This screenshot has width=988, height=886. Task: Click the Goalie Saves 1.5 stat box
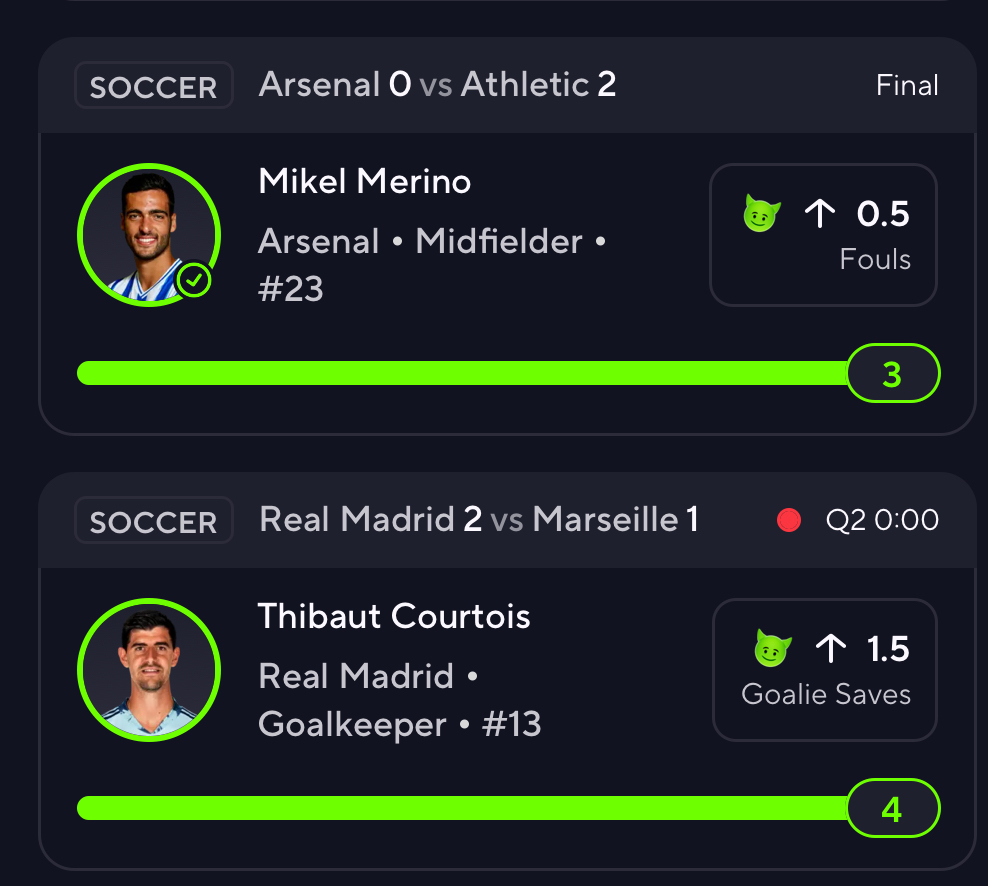(825, 669)
